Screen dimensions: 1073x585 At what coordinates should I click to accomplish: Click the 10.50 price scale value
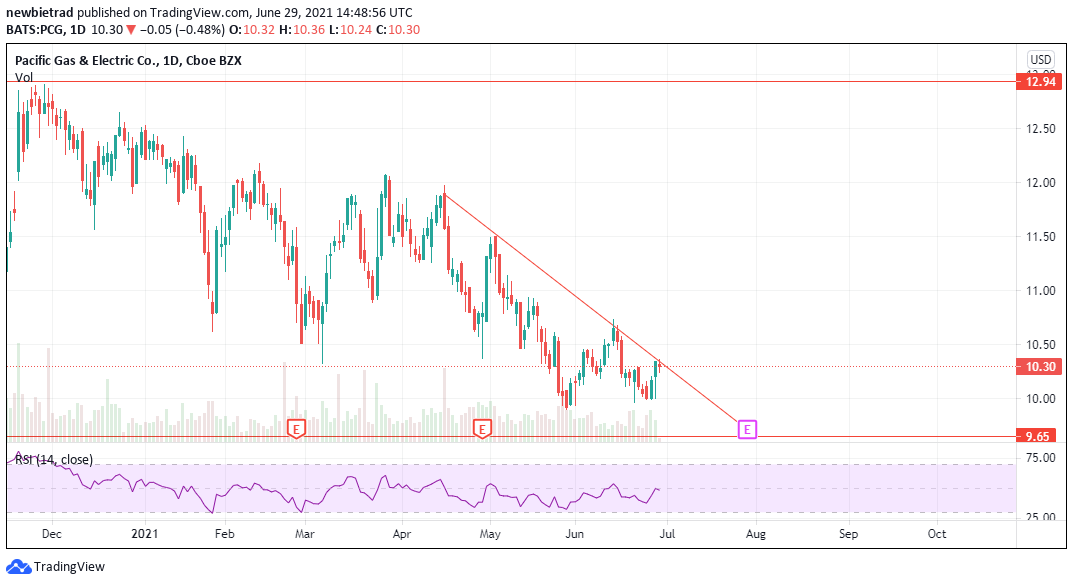point(1041,345)
